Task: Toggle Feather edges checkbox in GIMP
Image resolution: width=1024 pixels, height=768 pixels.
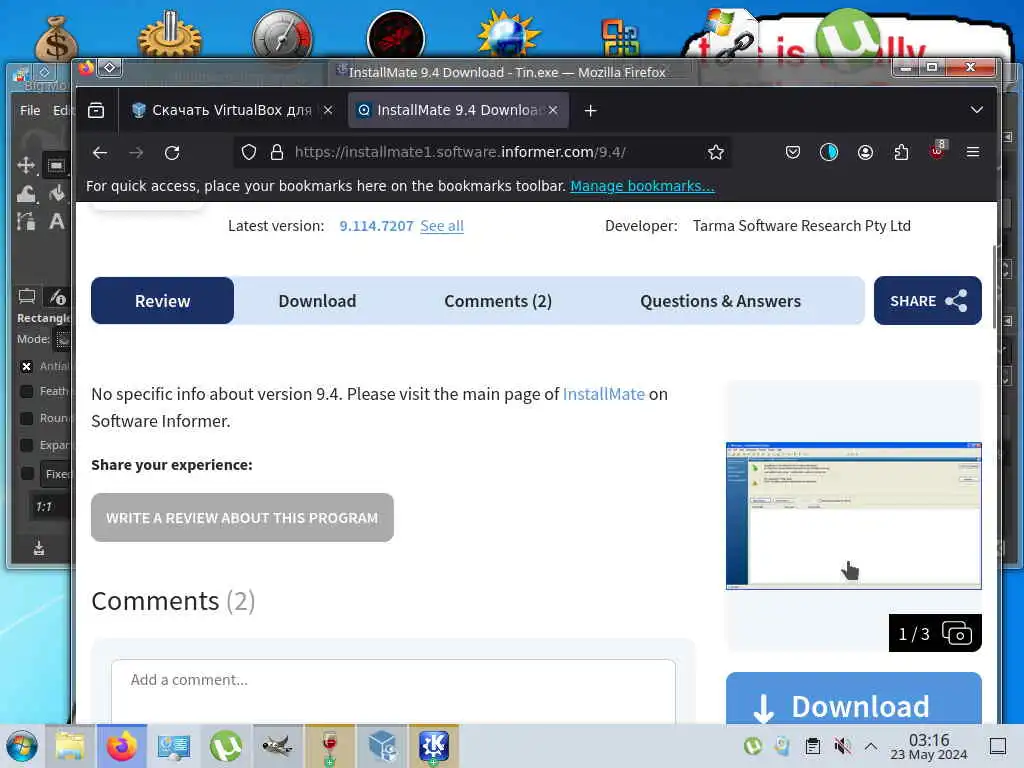Action: 27,391
